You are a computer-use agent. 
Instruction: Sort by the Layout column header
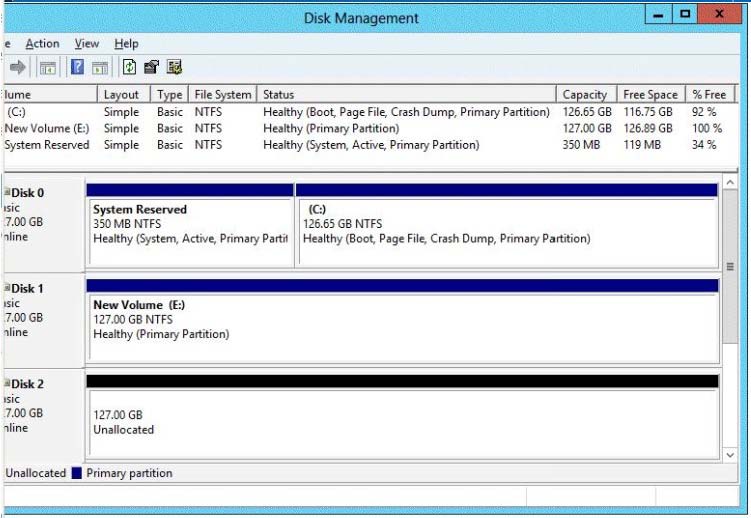point(124,94)
